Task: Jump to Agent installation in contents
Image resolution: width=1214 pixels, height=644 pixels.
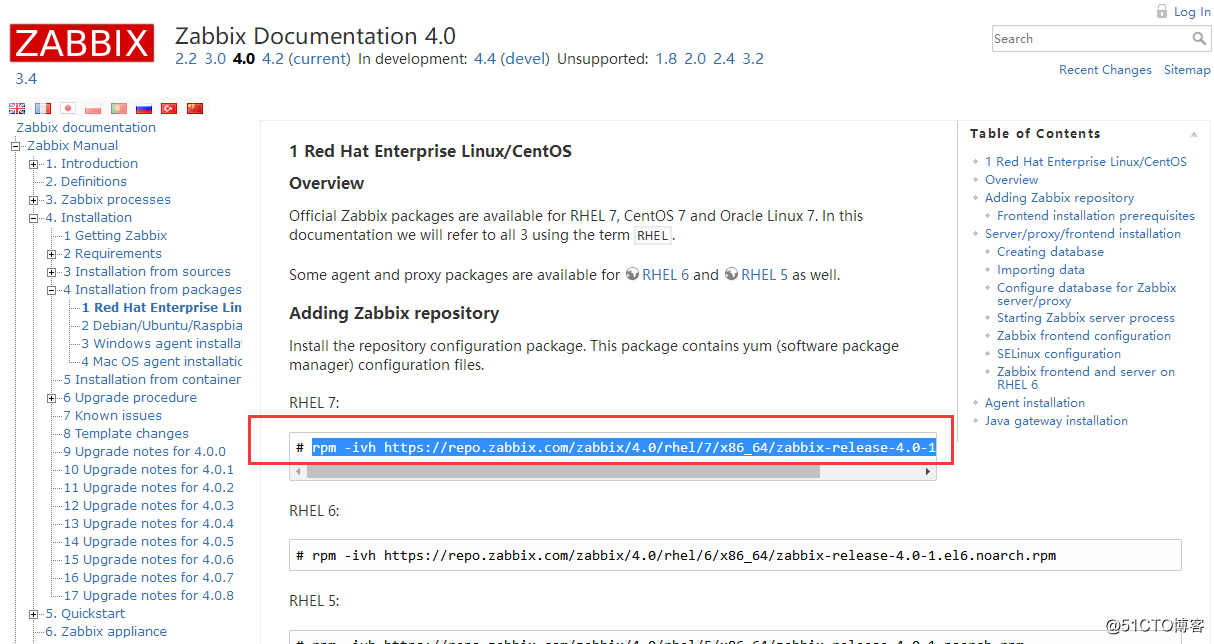Action: (1035, 403)
